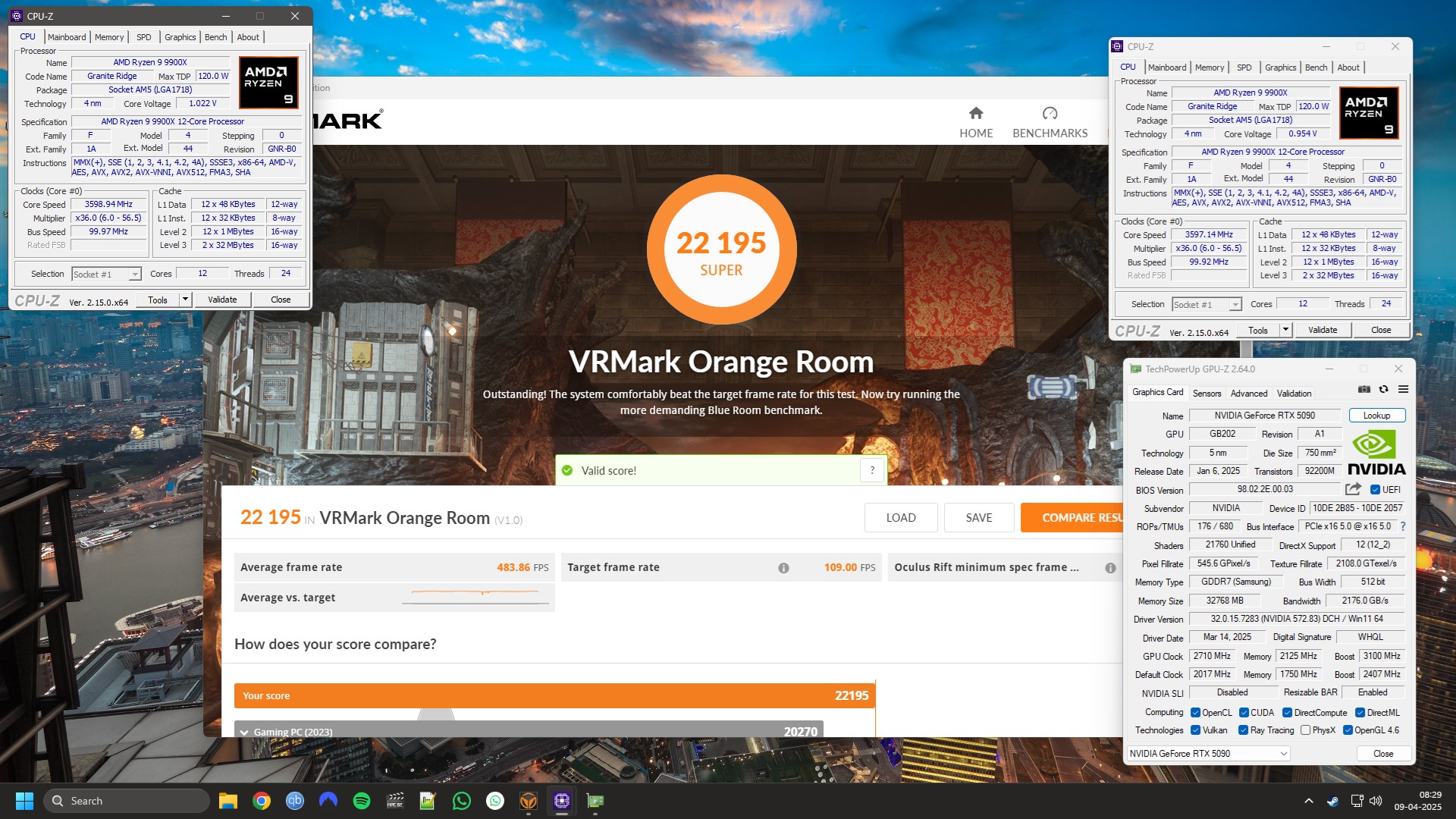This screenshot has width=1456, height=819.
Task: Switch to Mainboard tab in left CPU-Z
Action: [67, 37]
